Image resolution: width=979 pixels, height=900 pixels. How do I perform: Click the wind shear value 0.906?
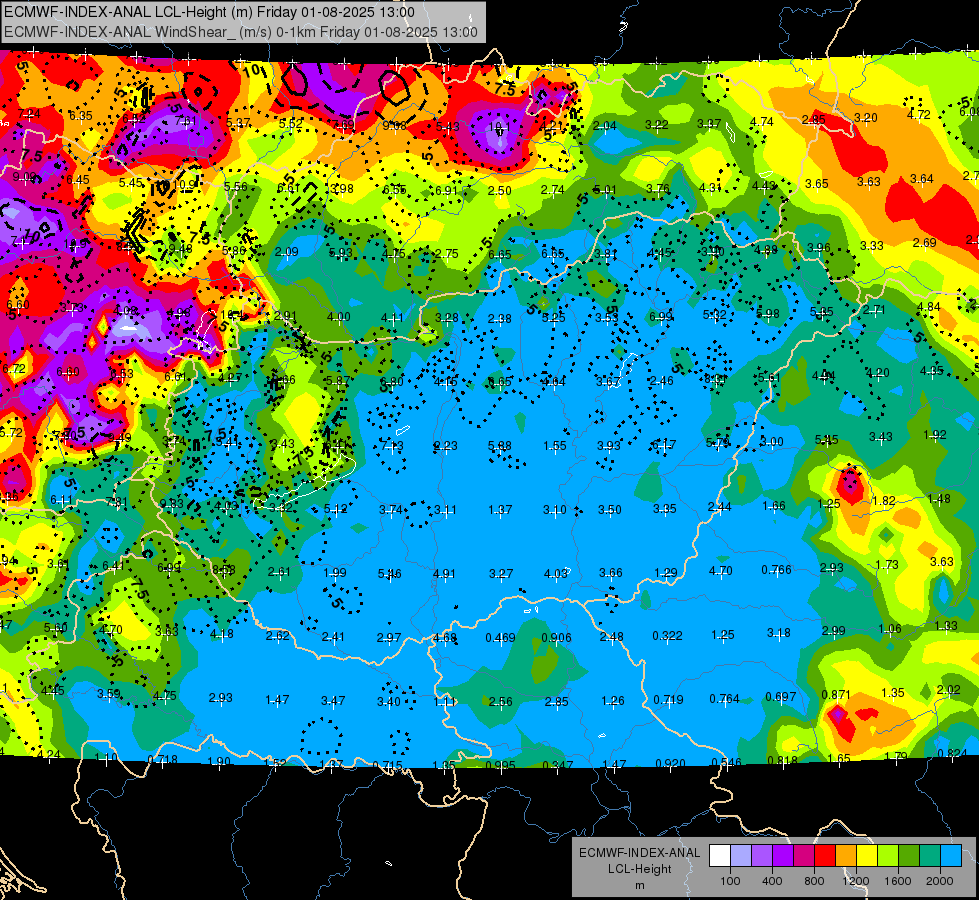556,638
